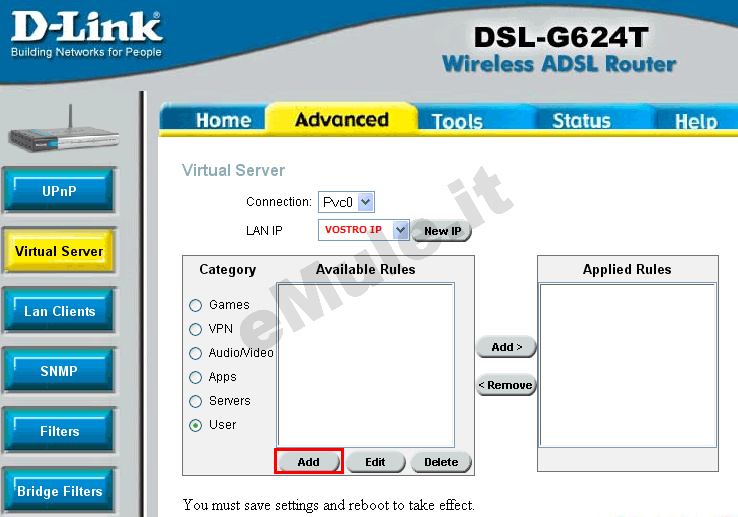The image size is (738, 517).
Task: Click inside the Available Rules list box
Action: [366, 364]
